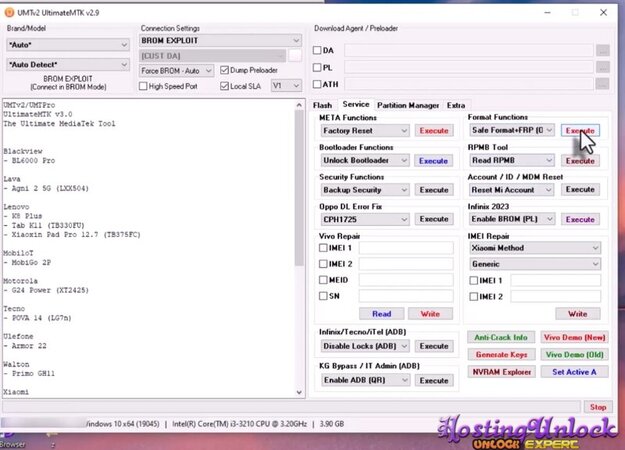625x450 pixels.
Task: Click the PL file browse button
Action: pos(602,67)
